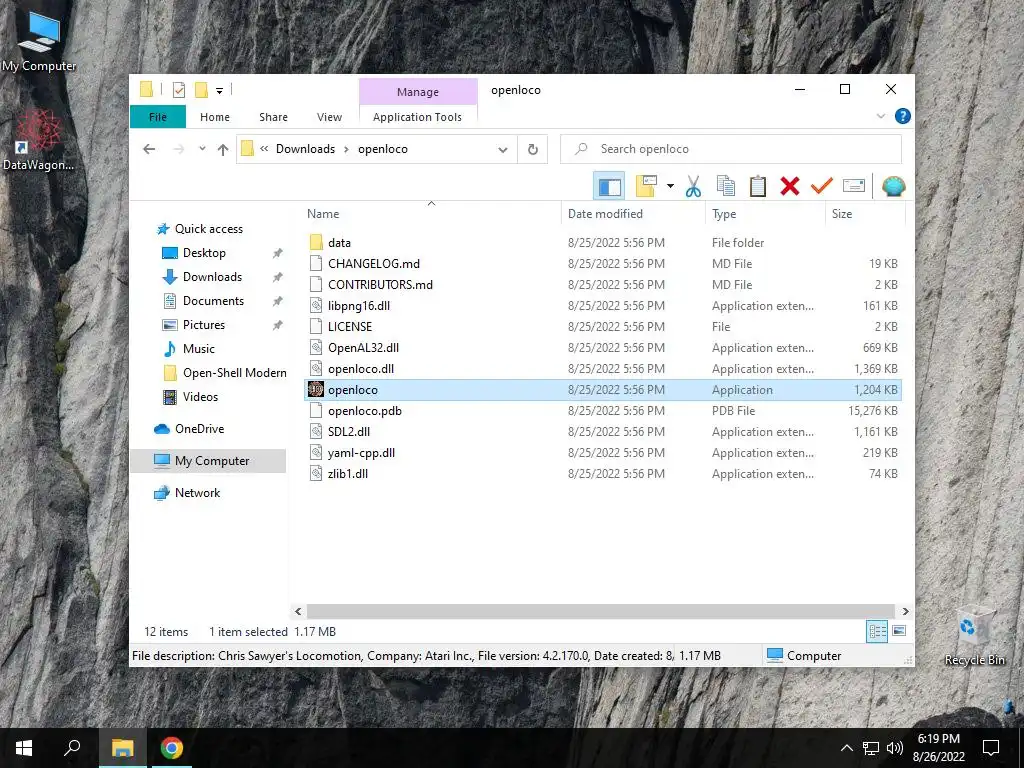Viewport: 1024px width, 768px height.
Task: Click the Downloads breadcrumb in the address bar
Action: click(305, 149)
